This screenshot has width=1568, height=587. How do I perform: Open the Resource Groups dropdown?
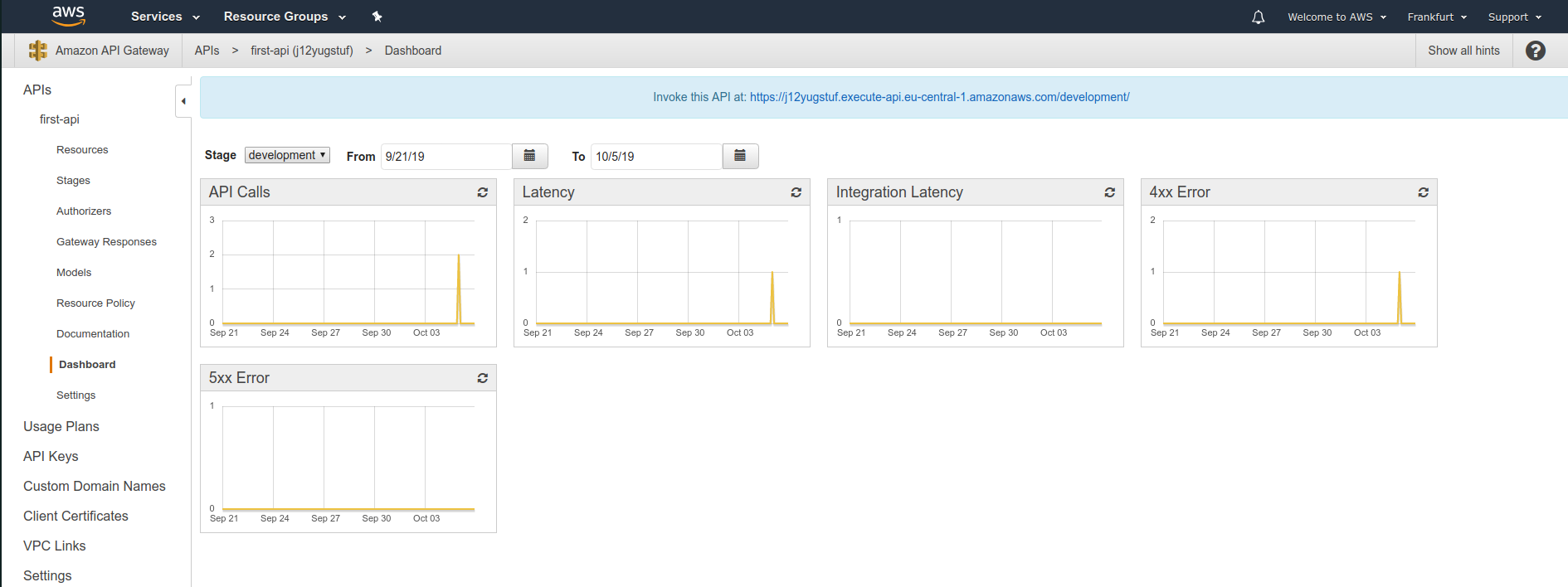(285, 17)
